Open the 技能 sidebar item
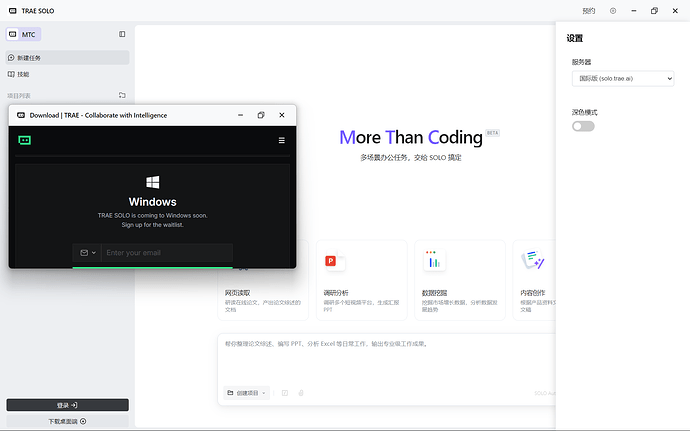The height and width of the screenshot is (431, 690). [67, 74]
